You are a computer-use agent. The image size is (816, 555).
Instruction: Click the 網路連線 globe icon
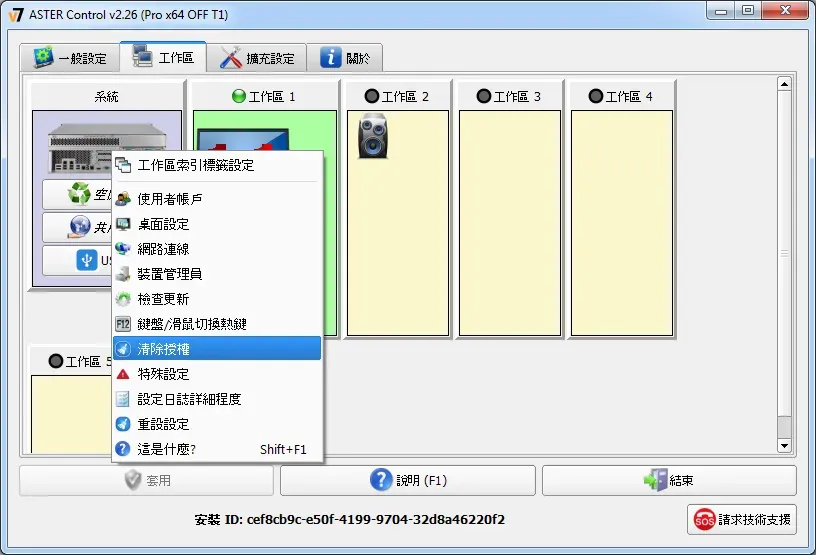pos(123,249)
